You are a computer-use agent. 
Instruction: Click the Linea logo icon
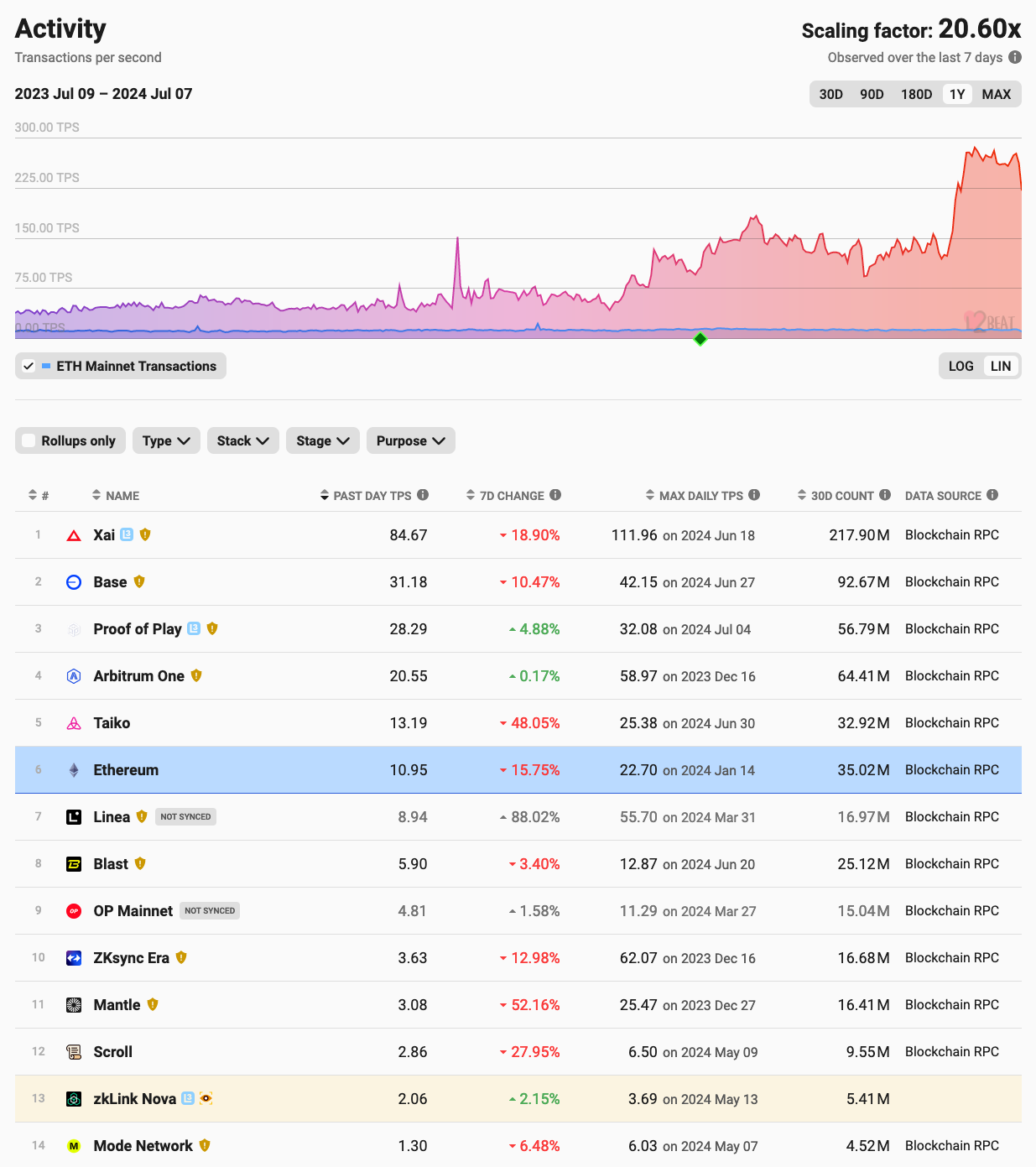74,817
